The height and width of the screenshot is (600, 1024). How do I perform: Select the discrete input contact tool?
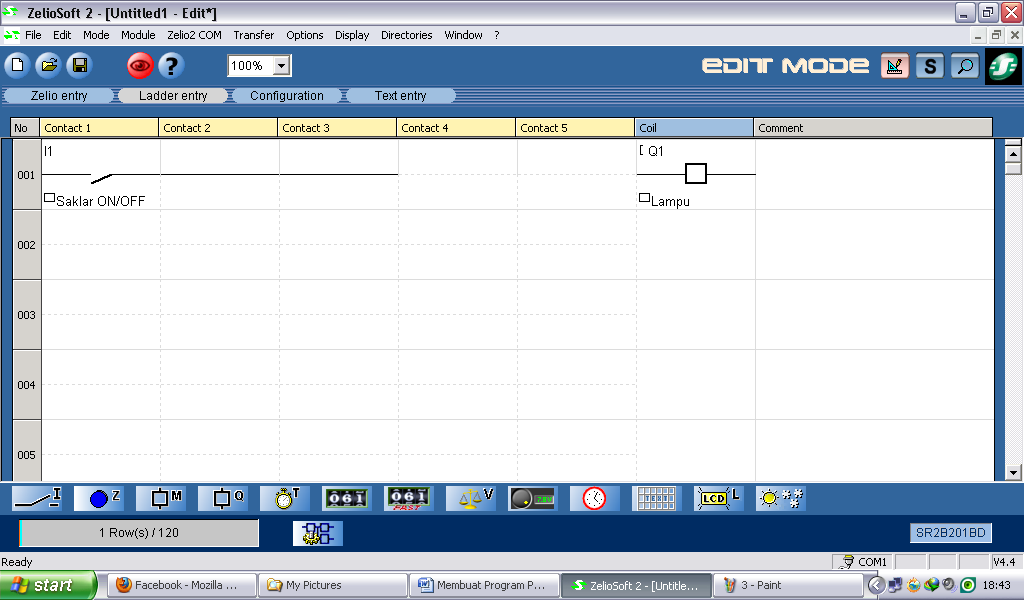[x=37, y=498]
